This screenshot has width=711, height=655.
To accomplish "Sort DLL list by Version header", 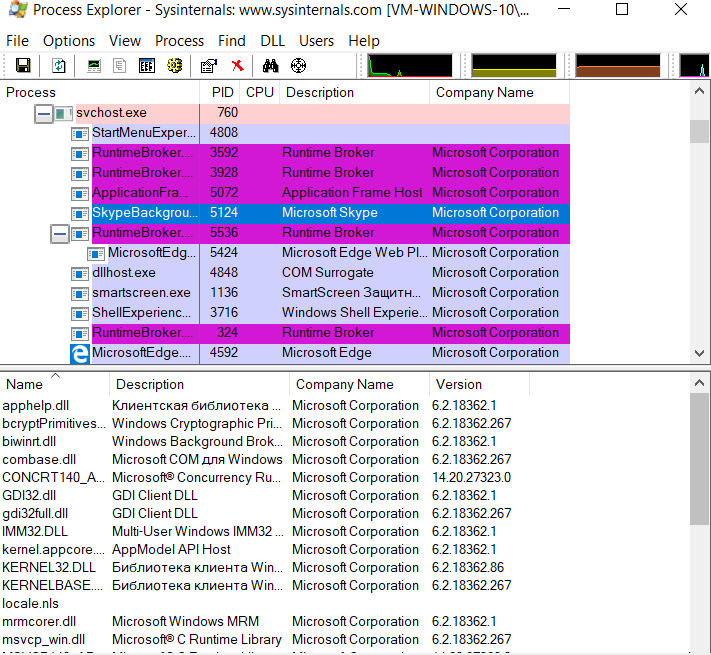I will tap(479, 384).
